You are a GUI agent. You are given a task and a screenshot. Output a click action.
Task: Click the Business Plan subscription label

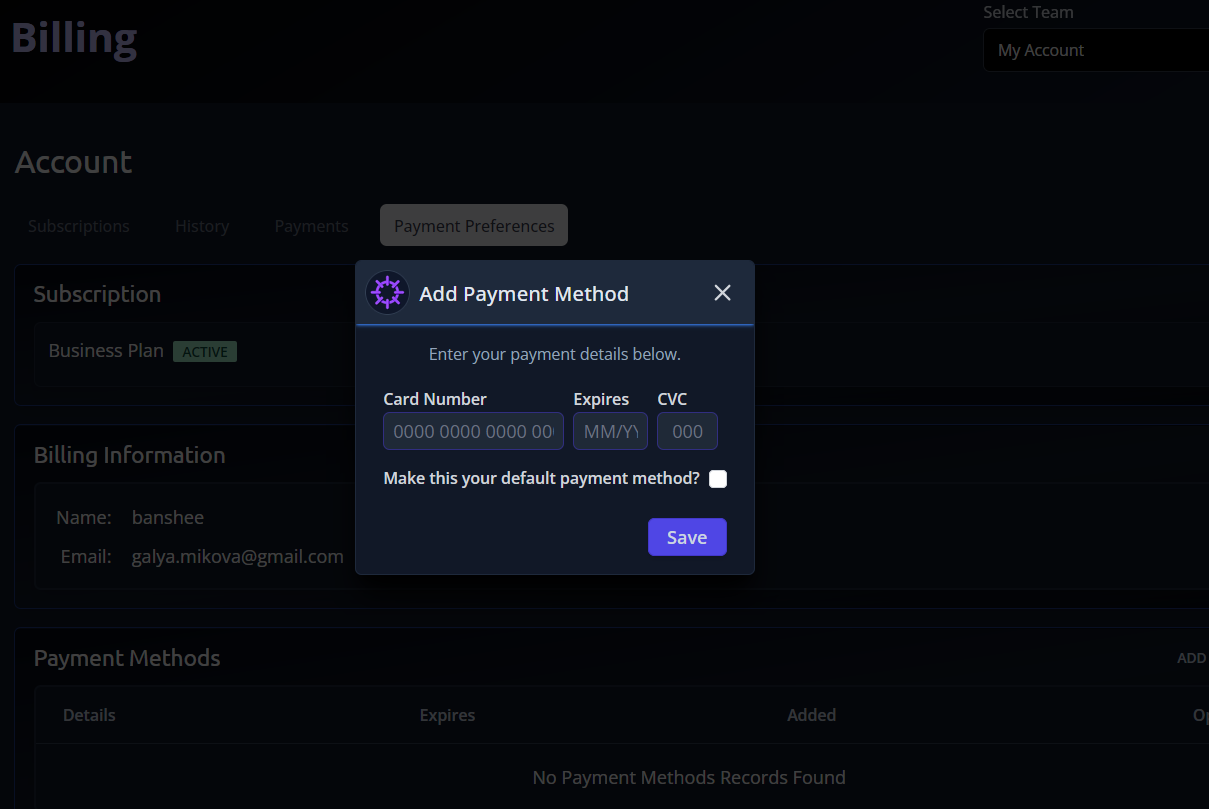tap(106, 351)
